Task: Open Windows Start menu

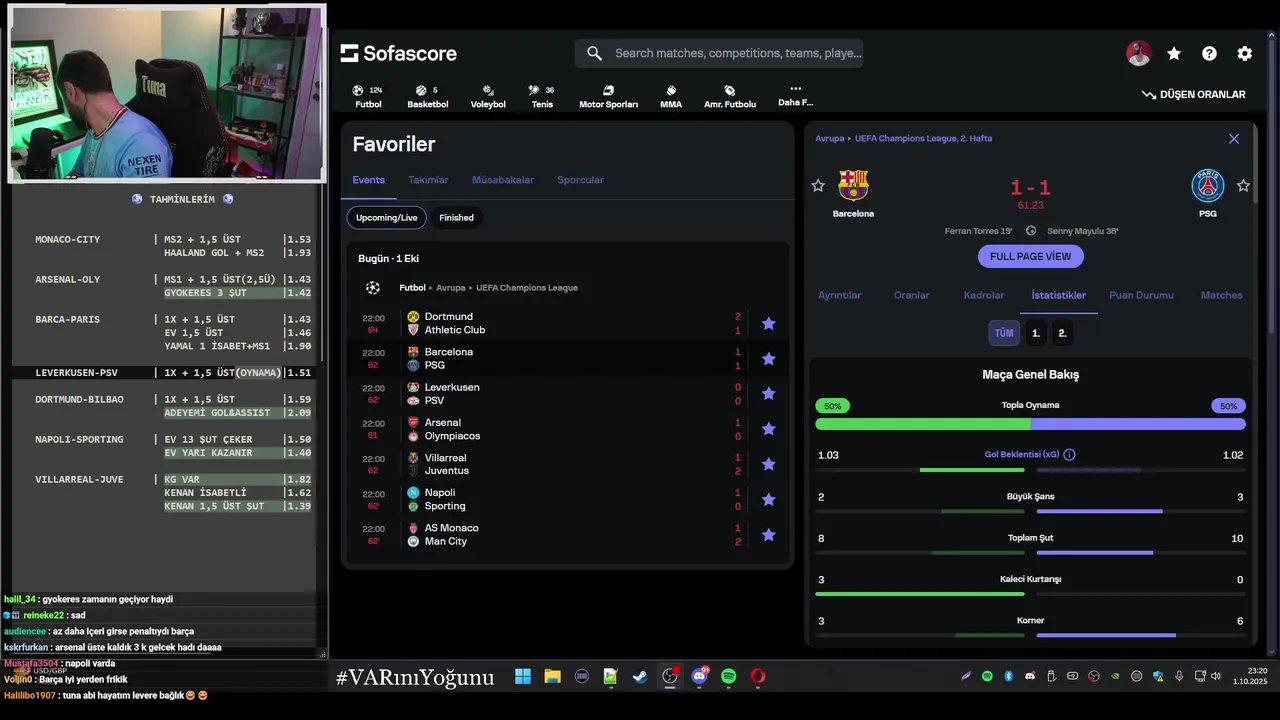Action: pos(523,677)
